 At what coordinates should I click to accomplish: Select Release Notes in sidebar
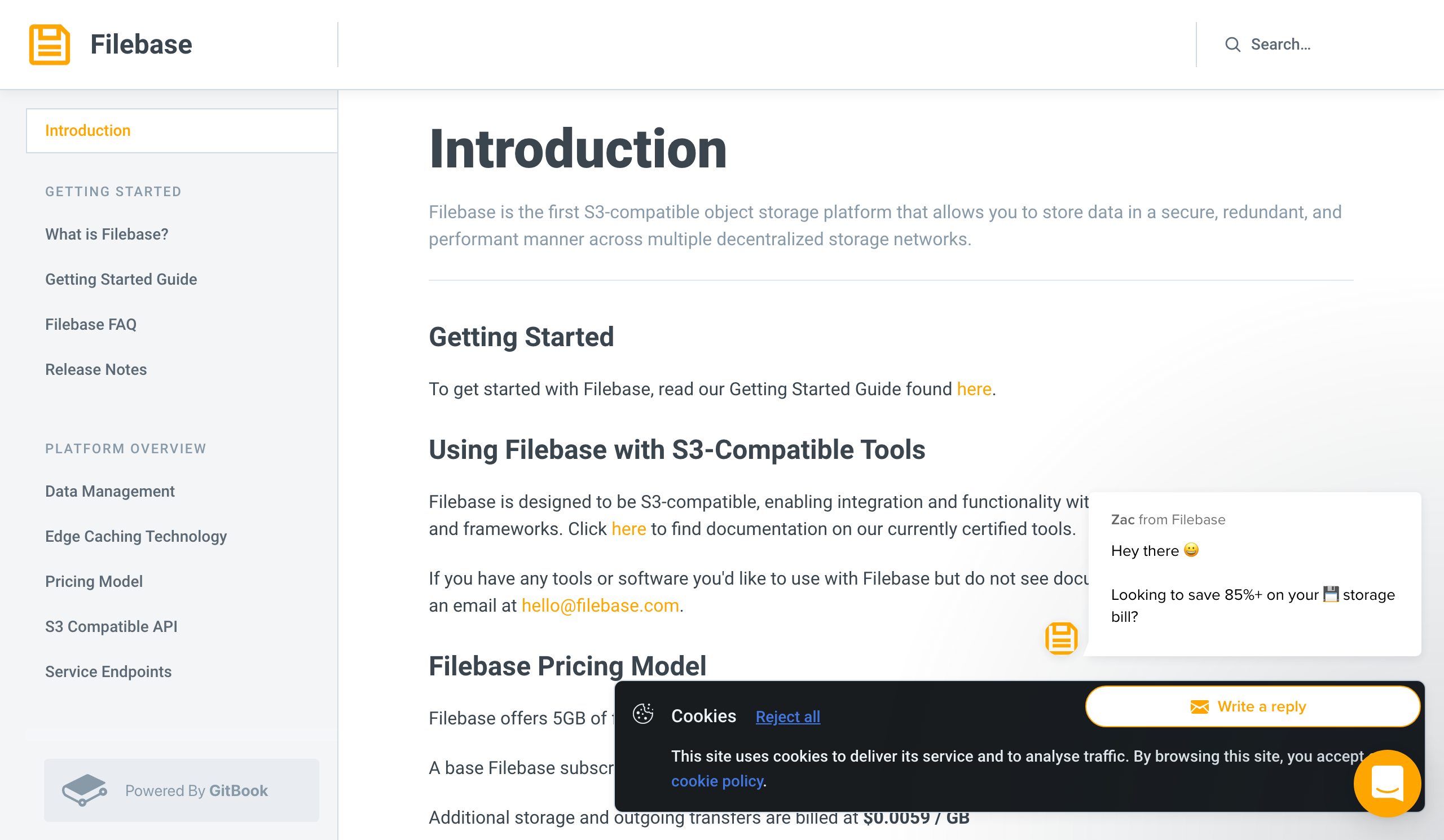[96, 369]
